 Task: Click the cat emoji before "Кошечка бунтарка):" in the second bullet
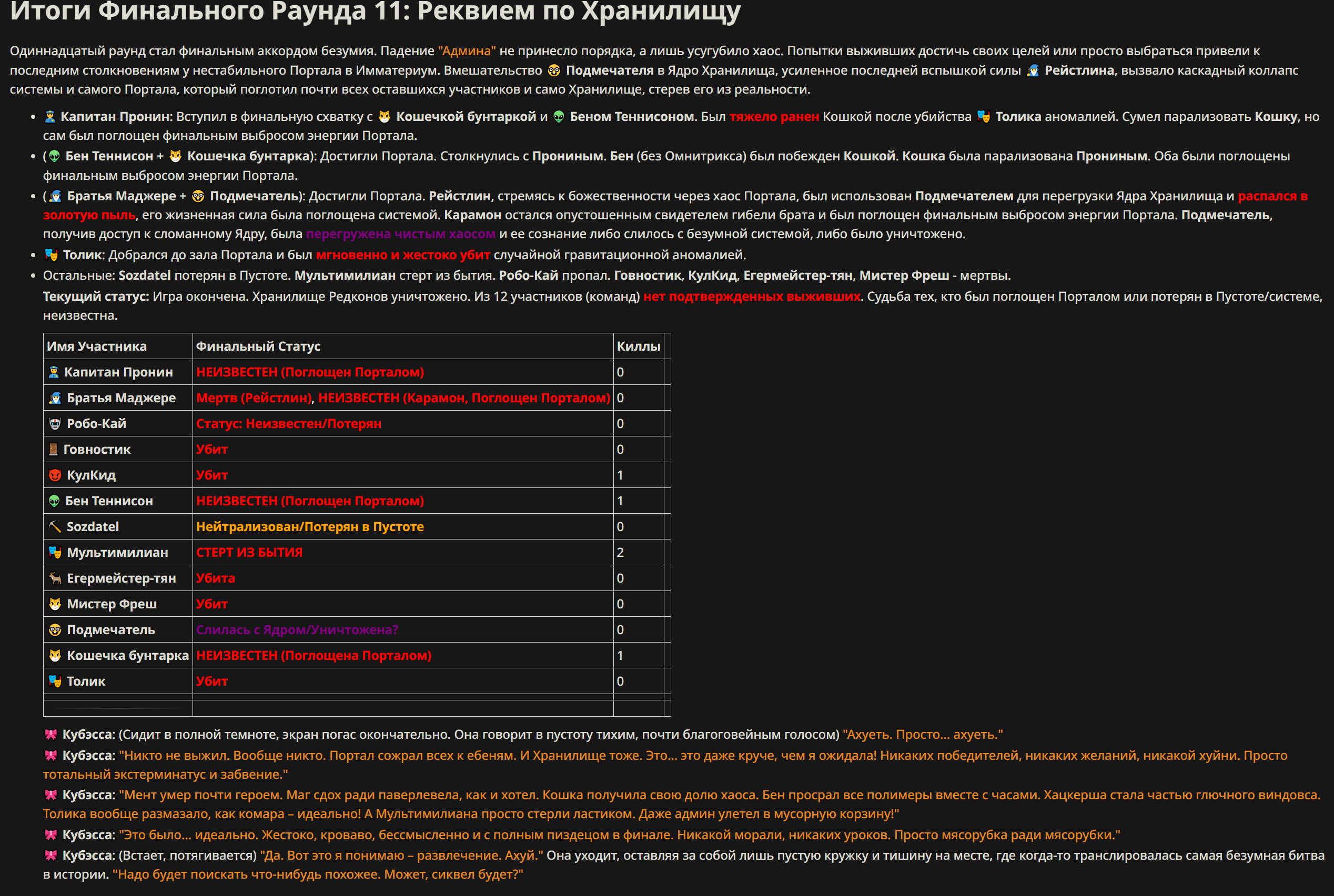pos(176,156)
